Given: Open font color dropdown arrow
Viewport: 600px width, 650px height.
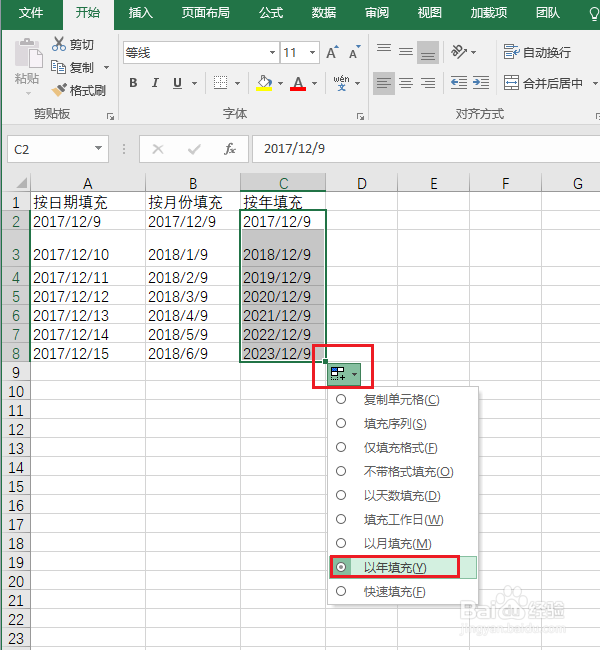Looking at the screenshot, I should (x=314, y=83).
